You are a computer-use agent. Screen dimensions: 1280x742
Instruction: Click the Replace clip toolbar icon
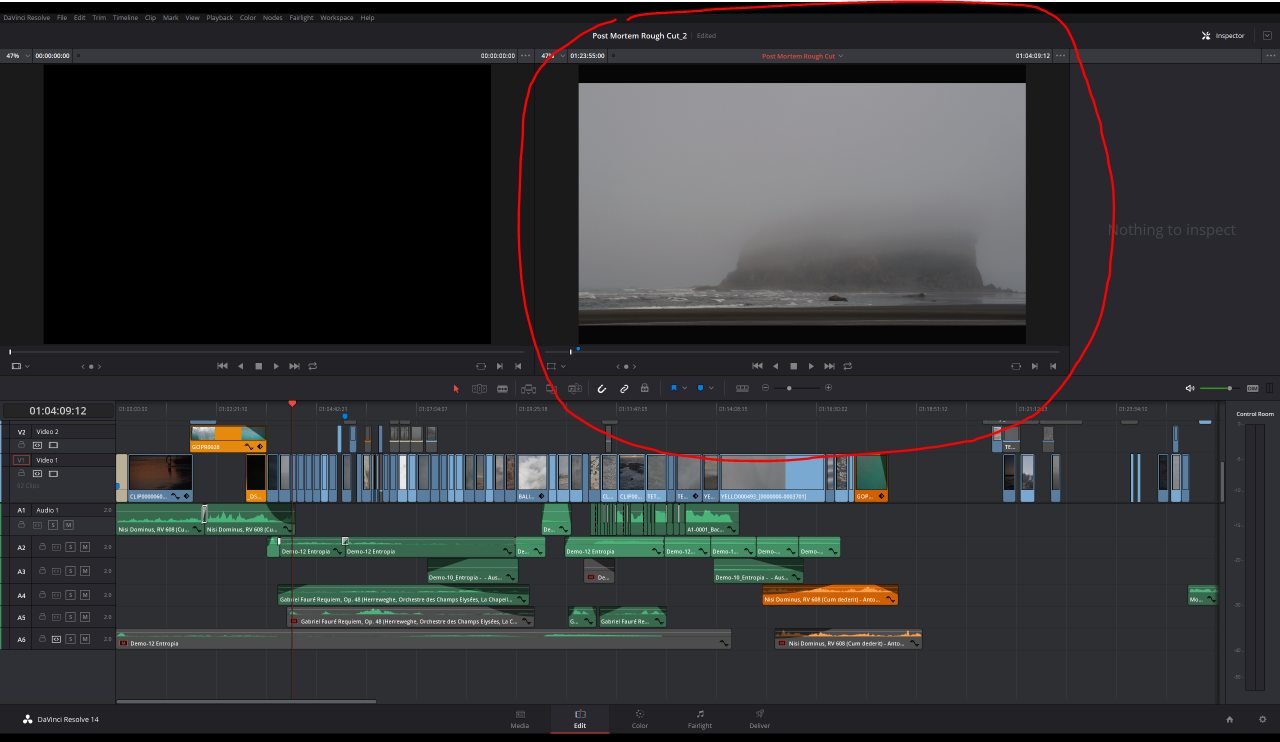click(x=574, y=388)
